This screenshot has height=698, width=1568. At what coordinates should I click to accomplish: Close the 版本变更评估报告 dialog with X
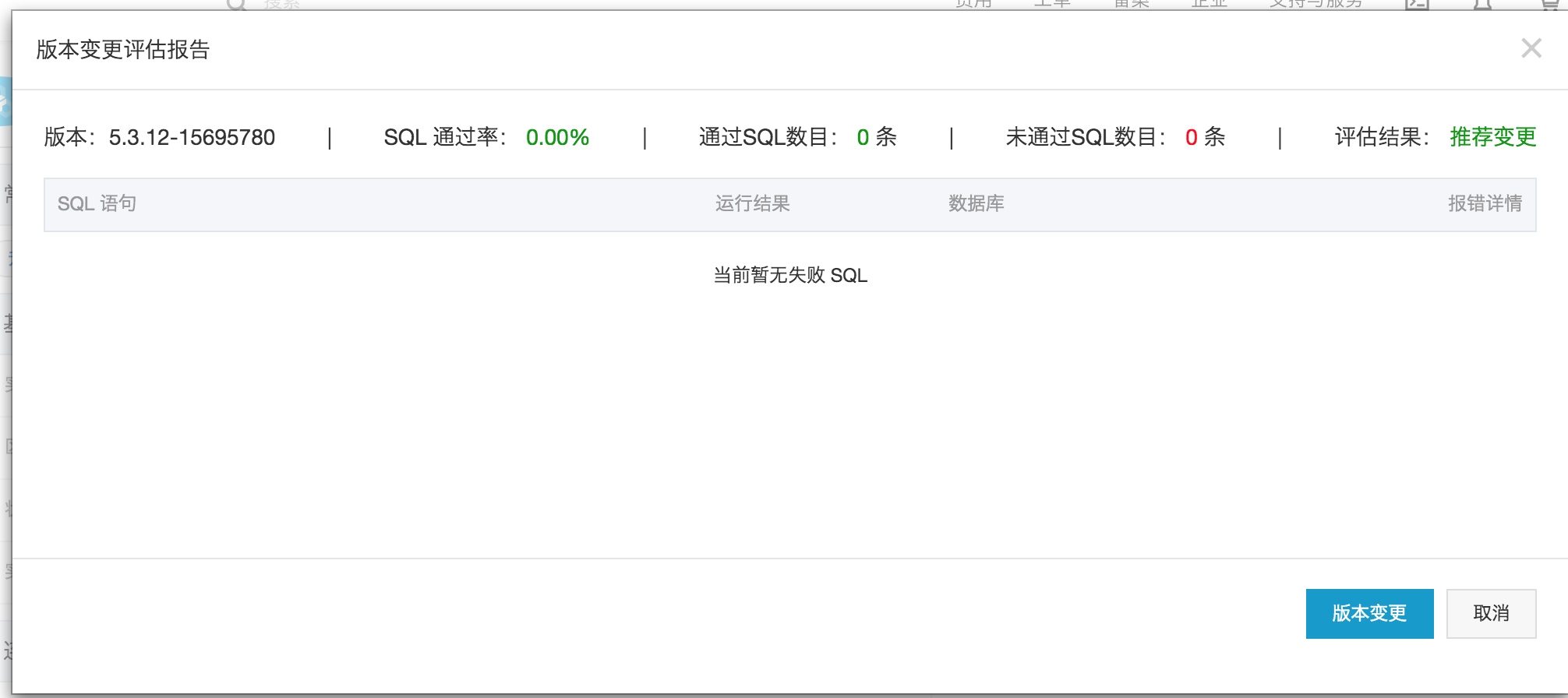[1531, 48]
